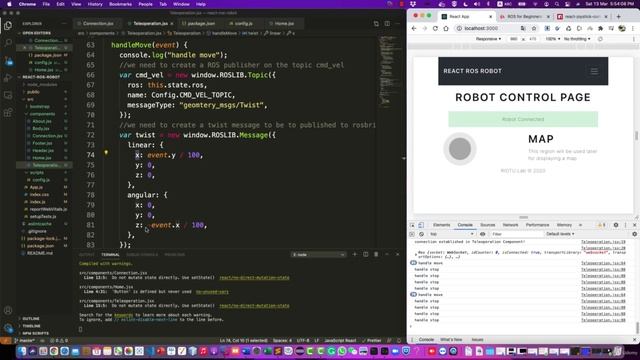Click the Robot Connected status banner

523,119
